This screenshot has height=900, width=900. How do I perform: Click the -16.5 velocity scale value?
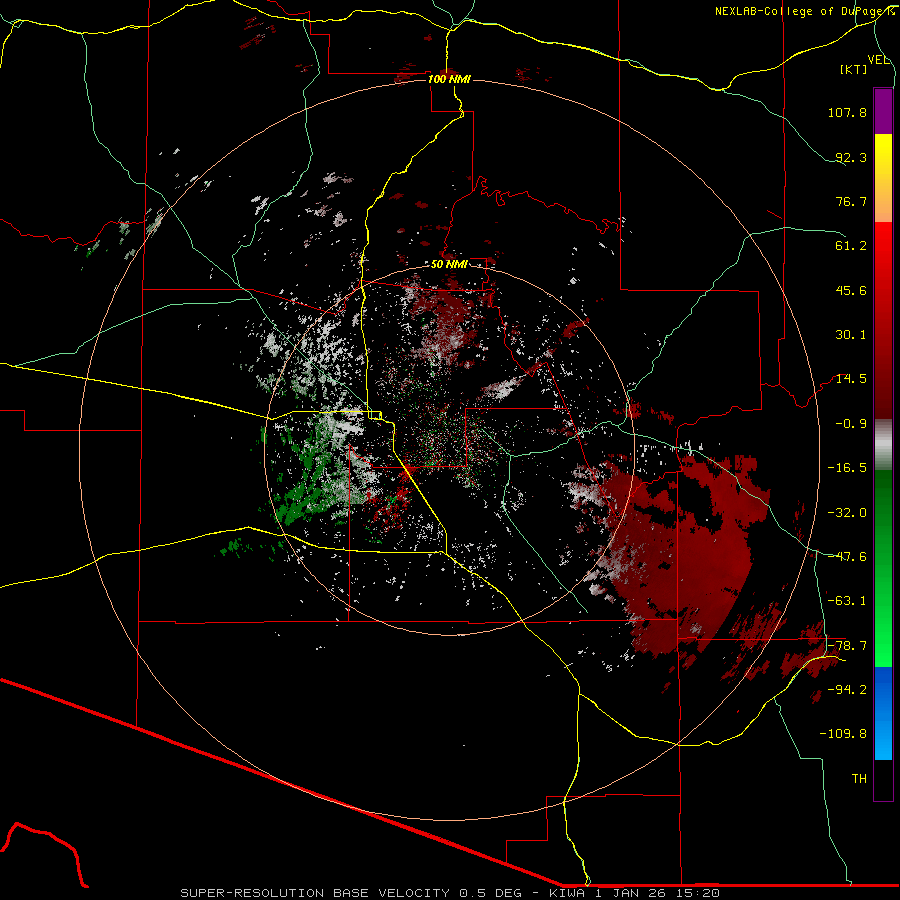tap(847, 468)
